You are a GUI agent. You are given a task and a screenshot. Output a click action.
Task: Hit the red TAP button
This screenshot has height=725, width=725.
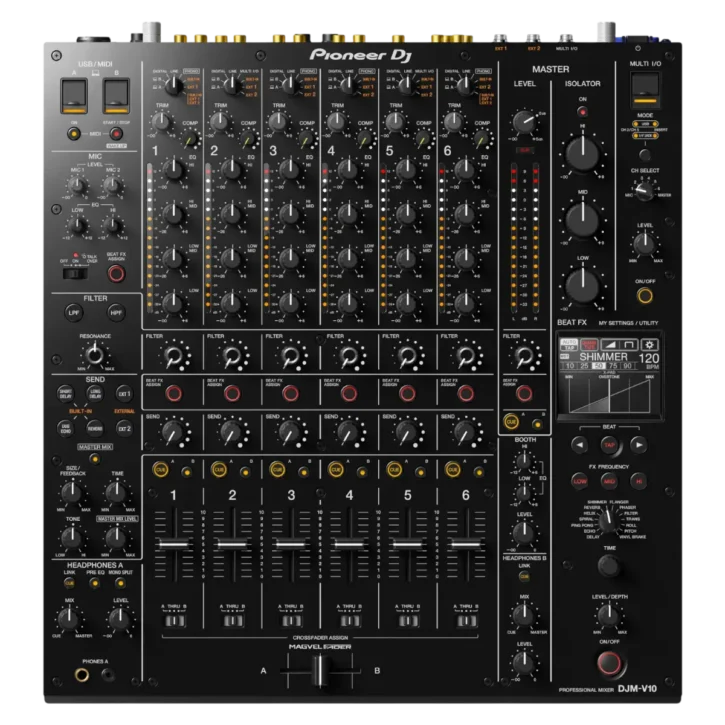click(x=609, y=445)
